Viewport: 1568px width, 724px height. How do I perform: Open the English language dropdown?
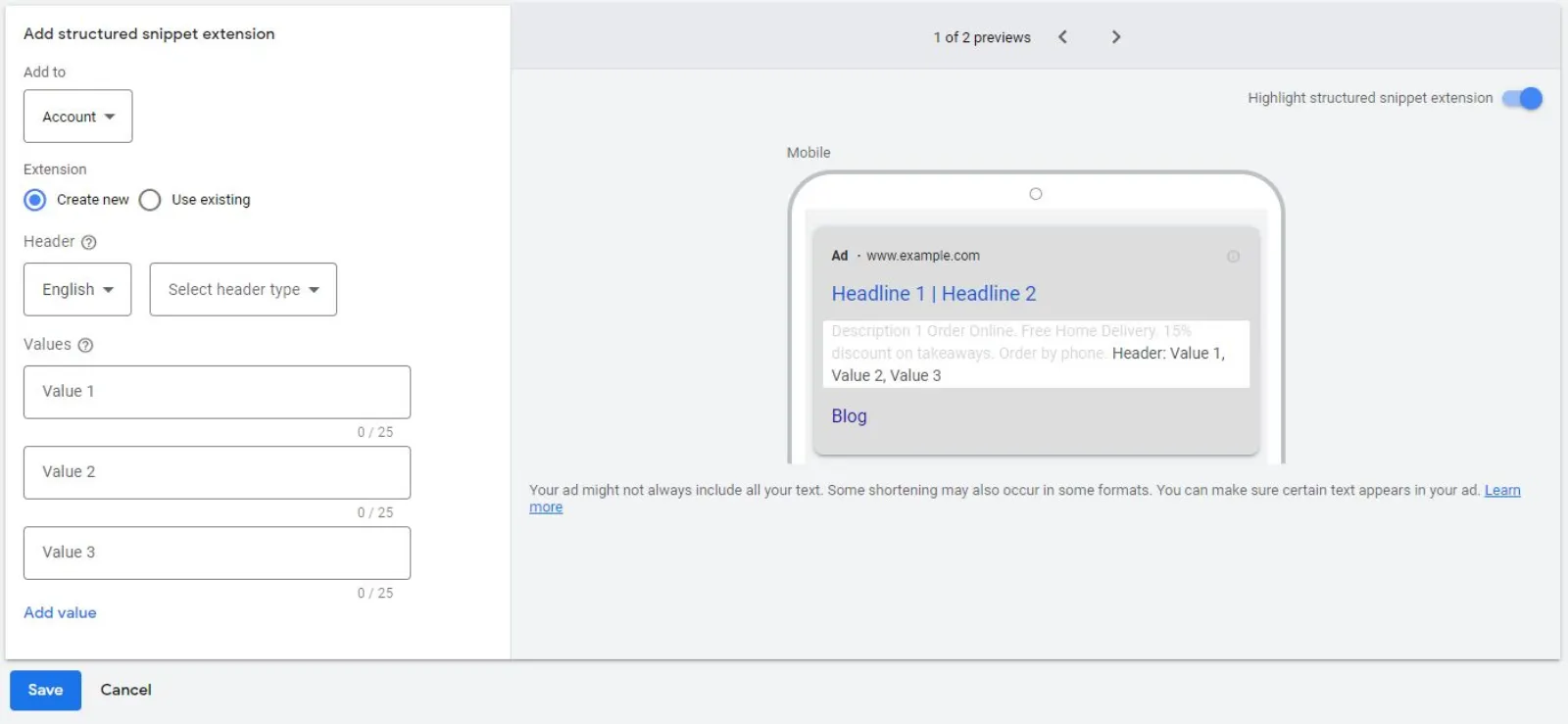(77, 289)
